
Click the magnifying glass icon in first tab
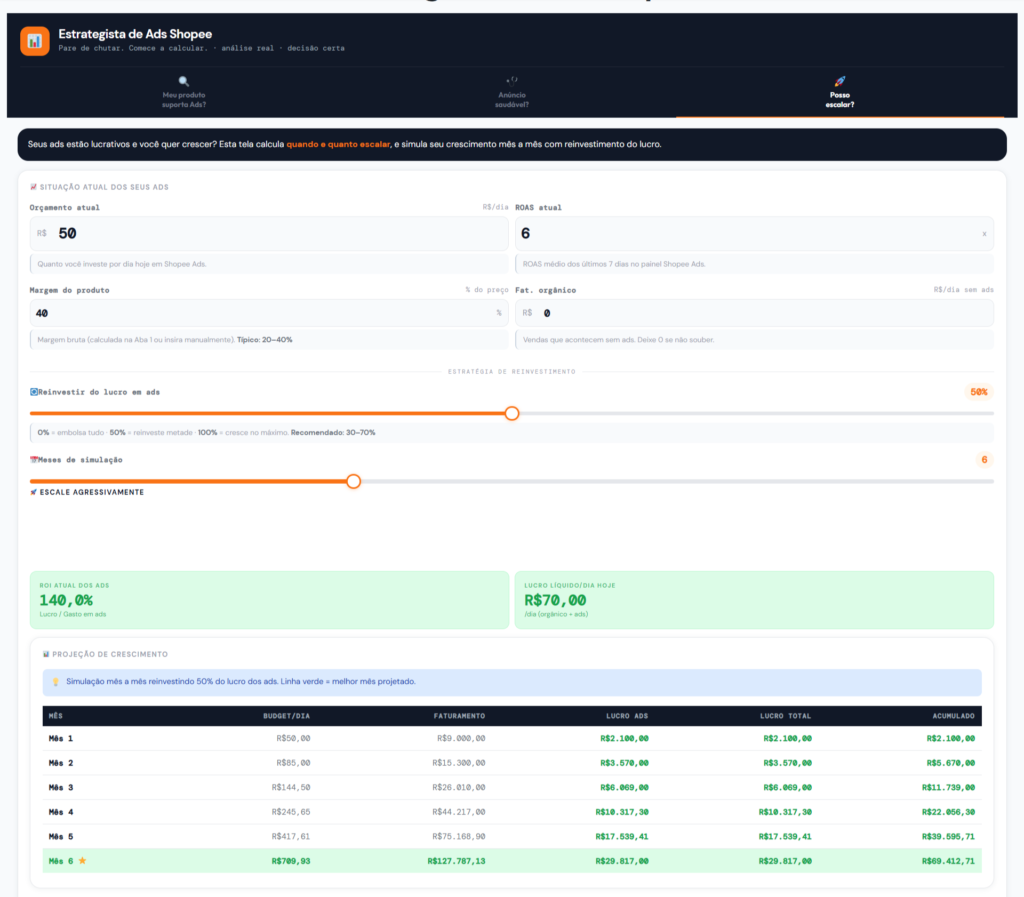(184, 81)
